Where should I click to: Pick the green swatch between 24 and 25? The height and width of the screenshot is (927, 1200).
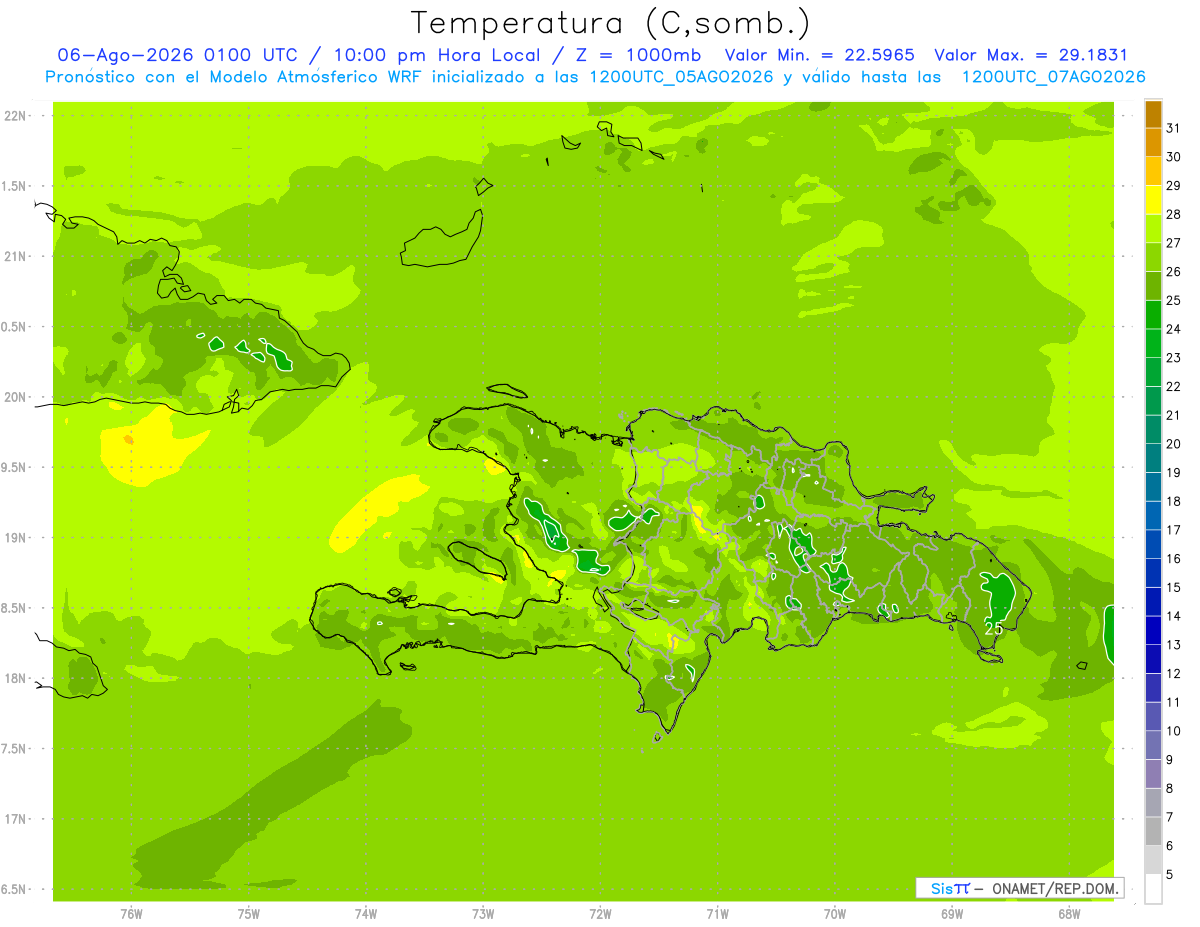click(1153, 315)
